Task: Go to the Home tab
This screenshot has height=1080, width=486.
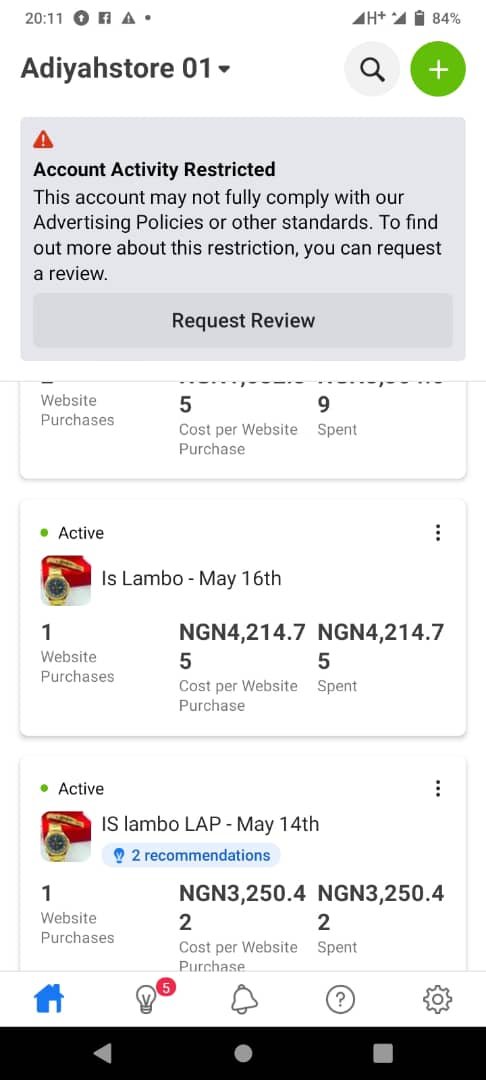Action: 49,998
